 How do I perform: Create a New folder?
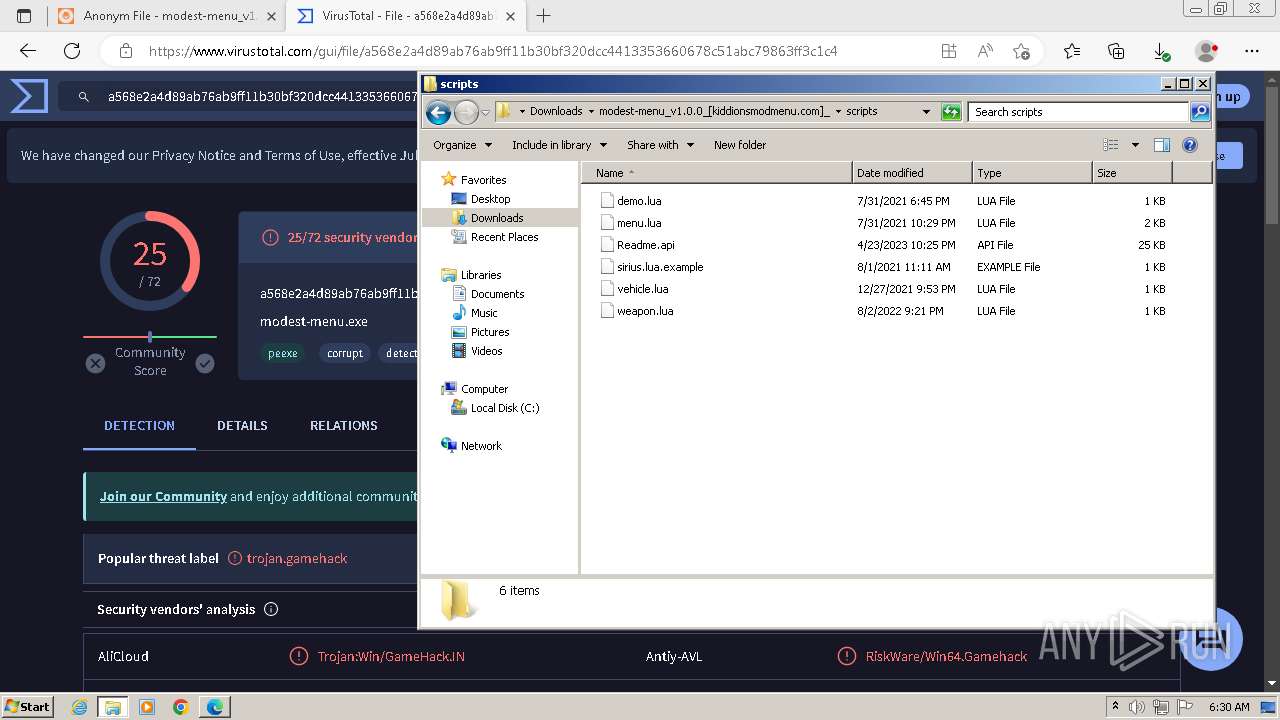(740, 145)
